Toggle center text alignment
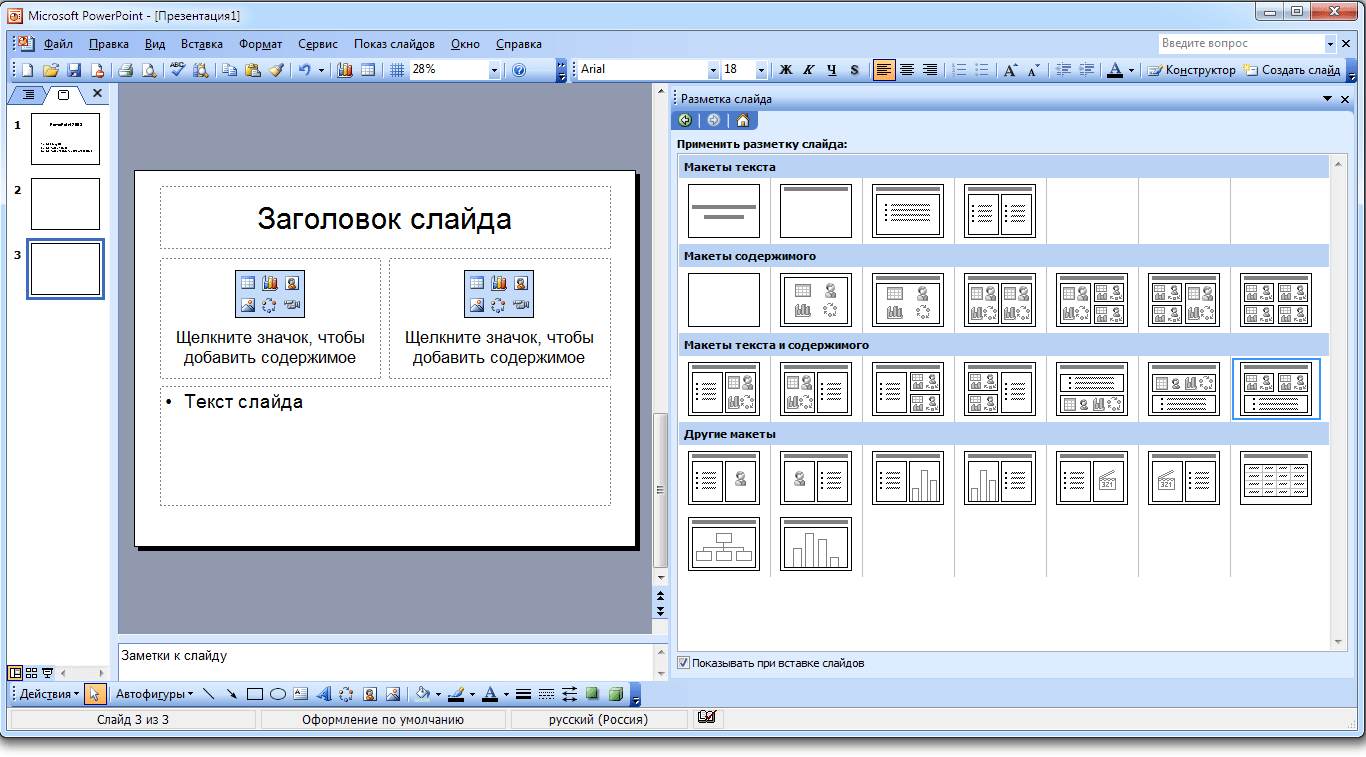Image resolution: width=1366 pixels, height=757 pixels. 907,70
